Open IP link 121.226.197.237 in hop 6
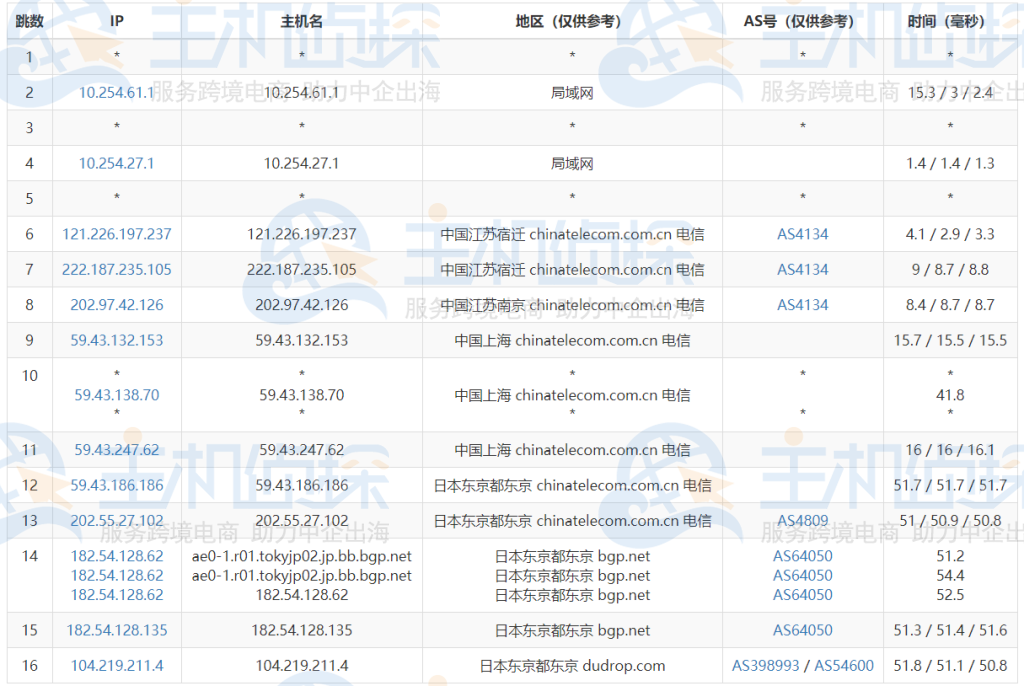1024x686 pixels. pyautogui.click(x=117, y=234)
